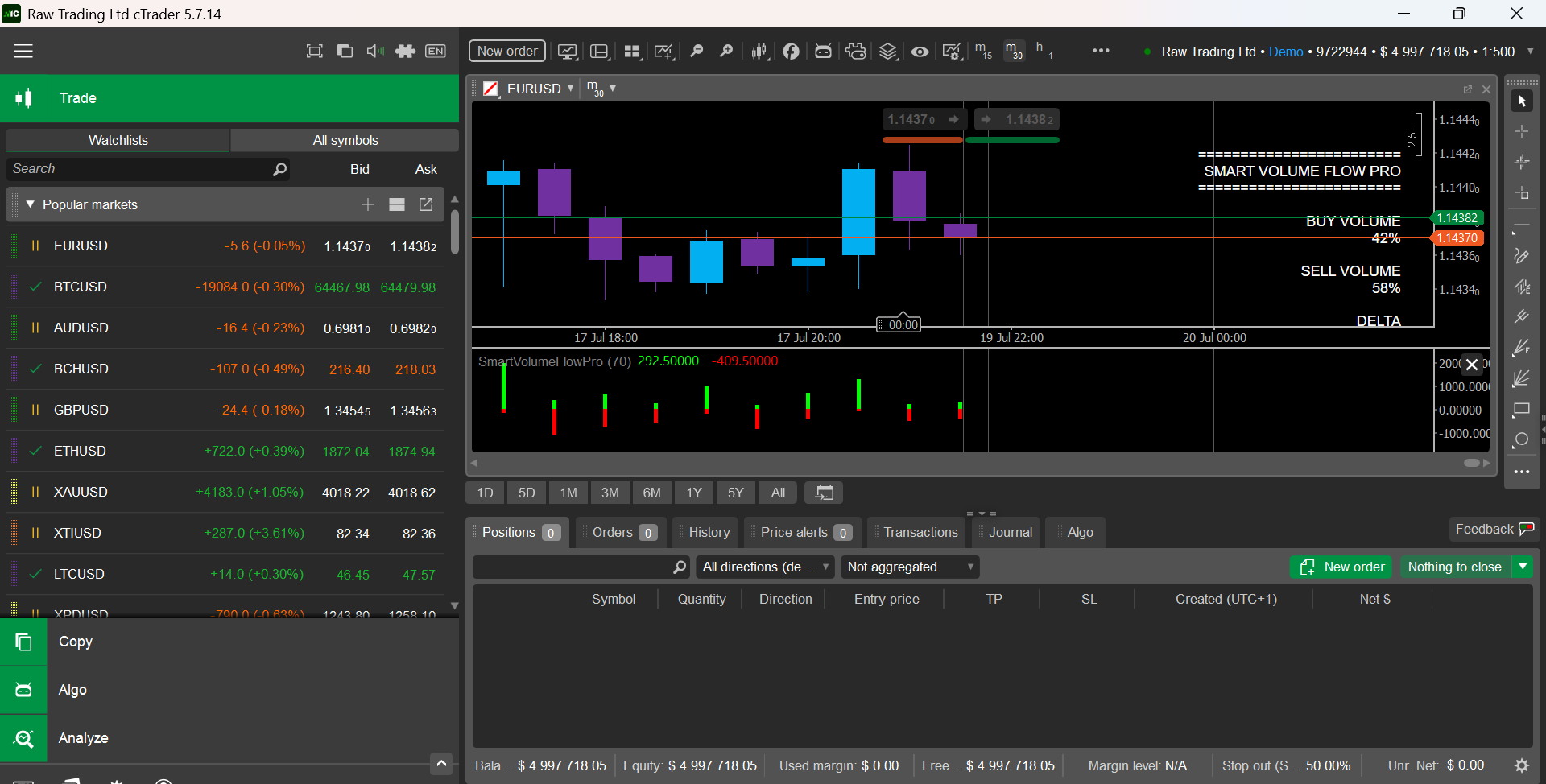
Task: Open chart mode monitor icon
Action: click(568, 52)
